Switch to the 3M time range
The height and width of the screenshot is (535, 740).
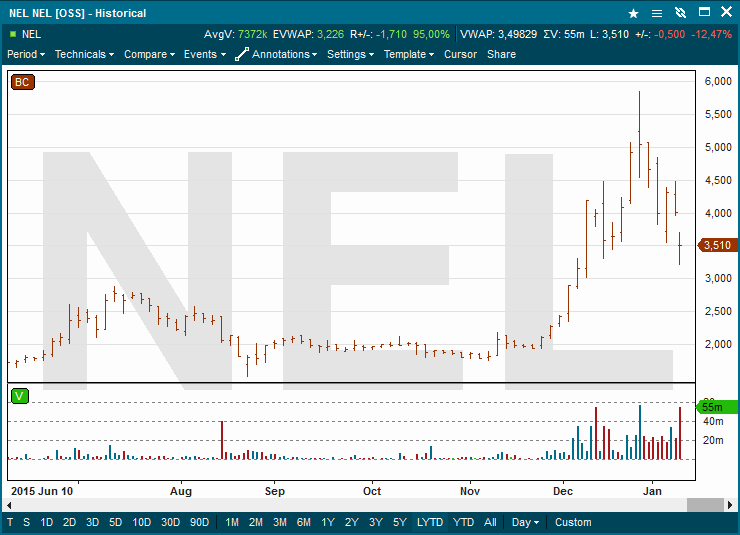point(280,522)
